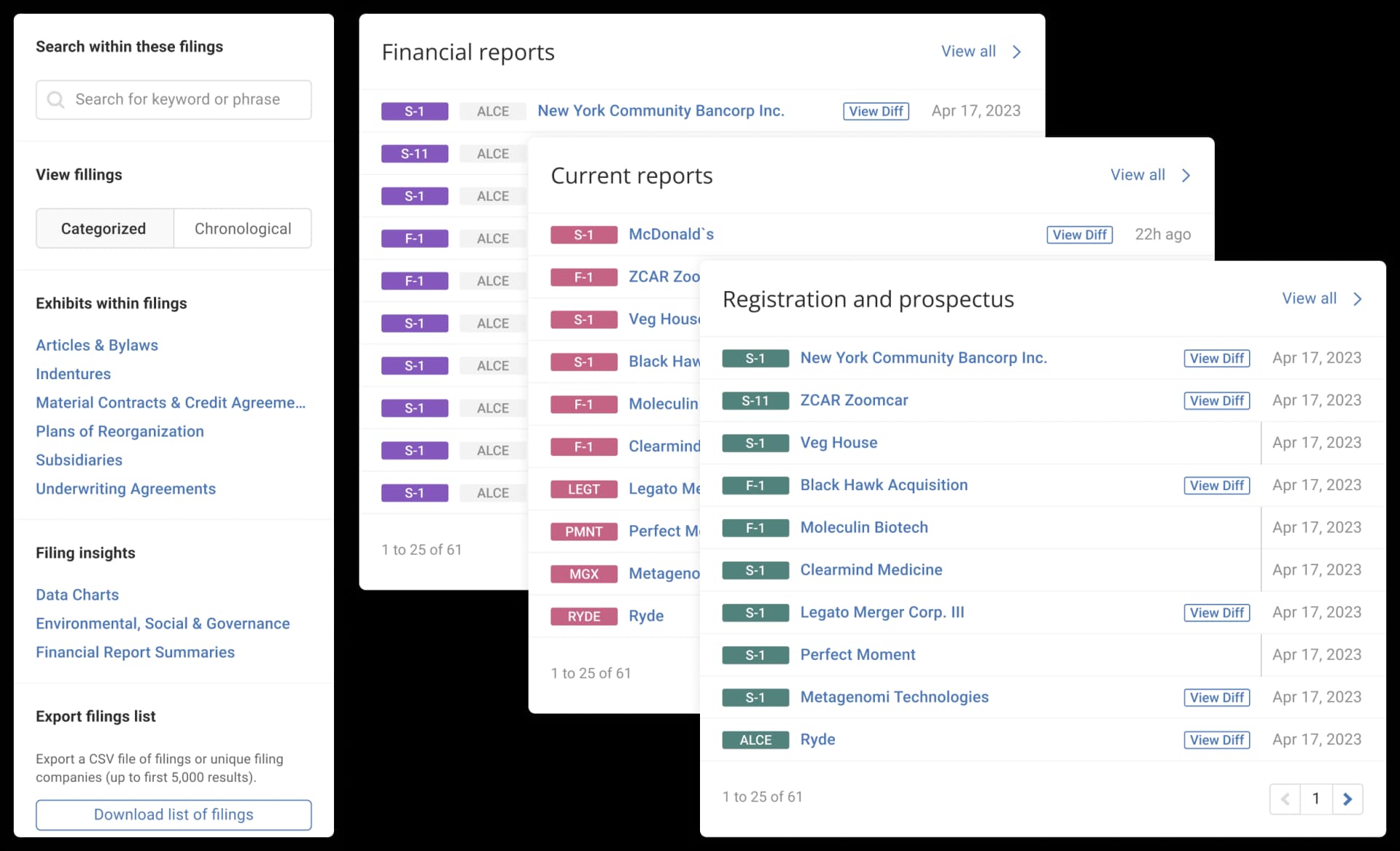
Task: Click green S-1 tag beside Perfect Moment
Action: [x=755, y=655]
